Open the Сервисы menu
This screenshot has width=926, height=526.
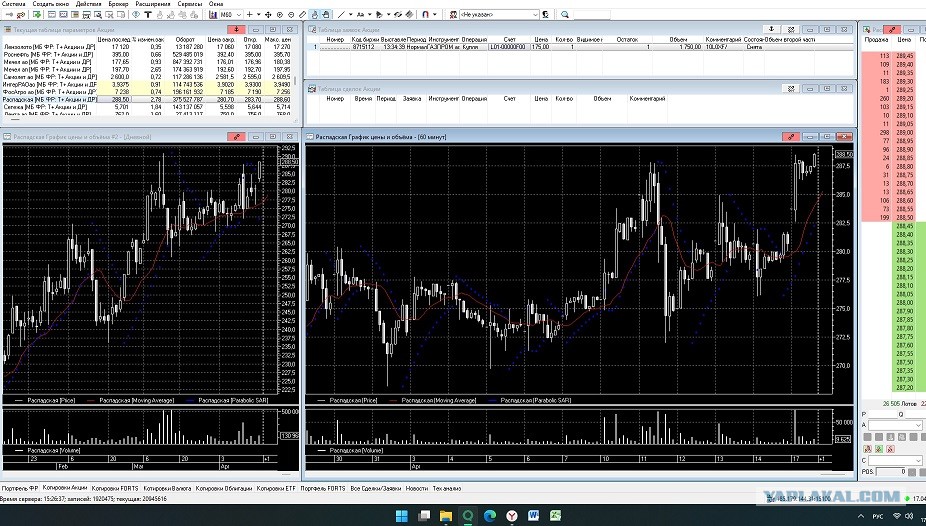189,4
